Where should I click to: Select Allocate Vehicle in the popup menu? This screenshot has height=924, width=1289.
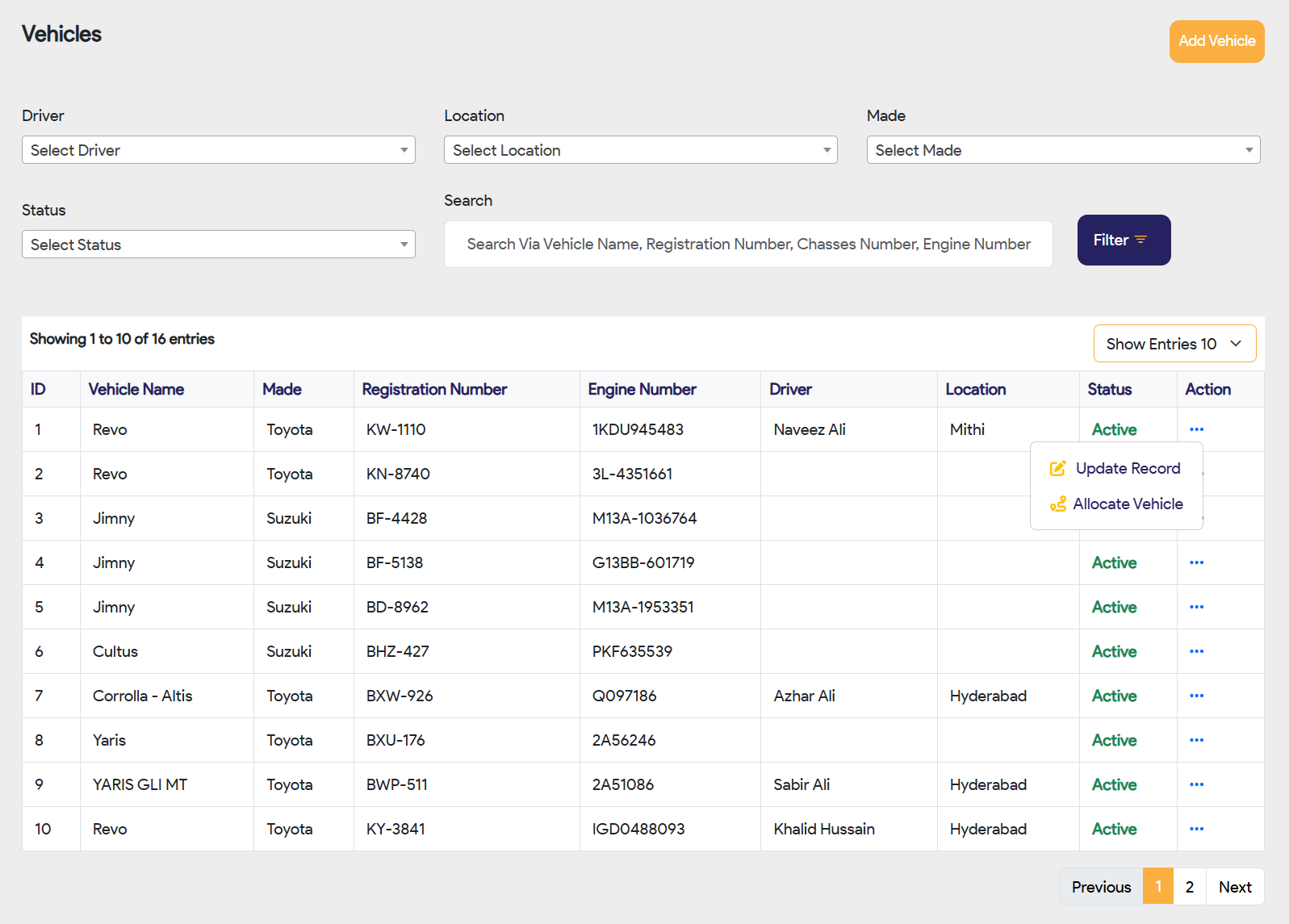1127,504
